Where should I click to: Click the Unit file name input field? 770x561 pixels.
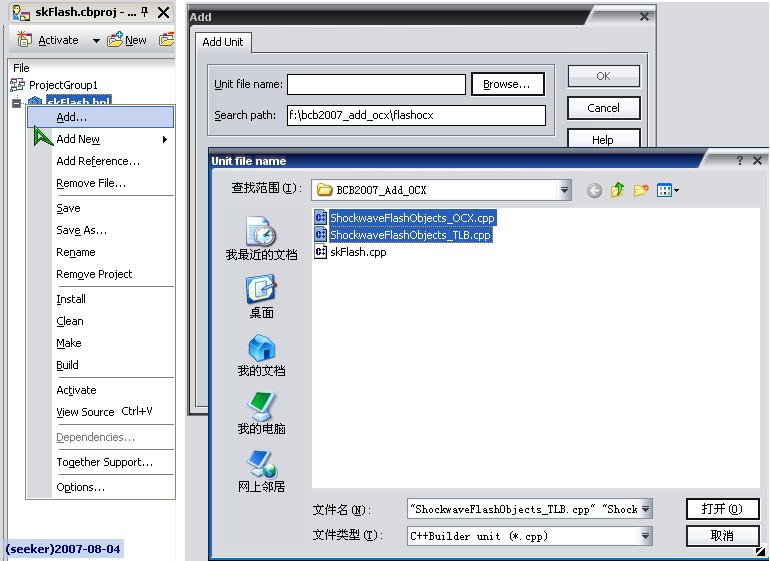pyautogui.click(x=376, y=84)
